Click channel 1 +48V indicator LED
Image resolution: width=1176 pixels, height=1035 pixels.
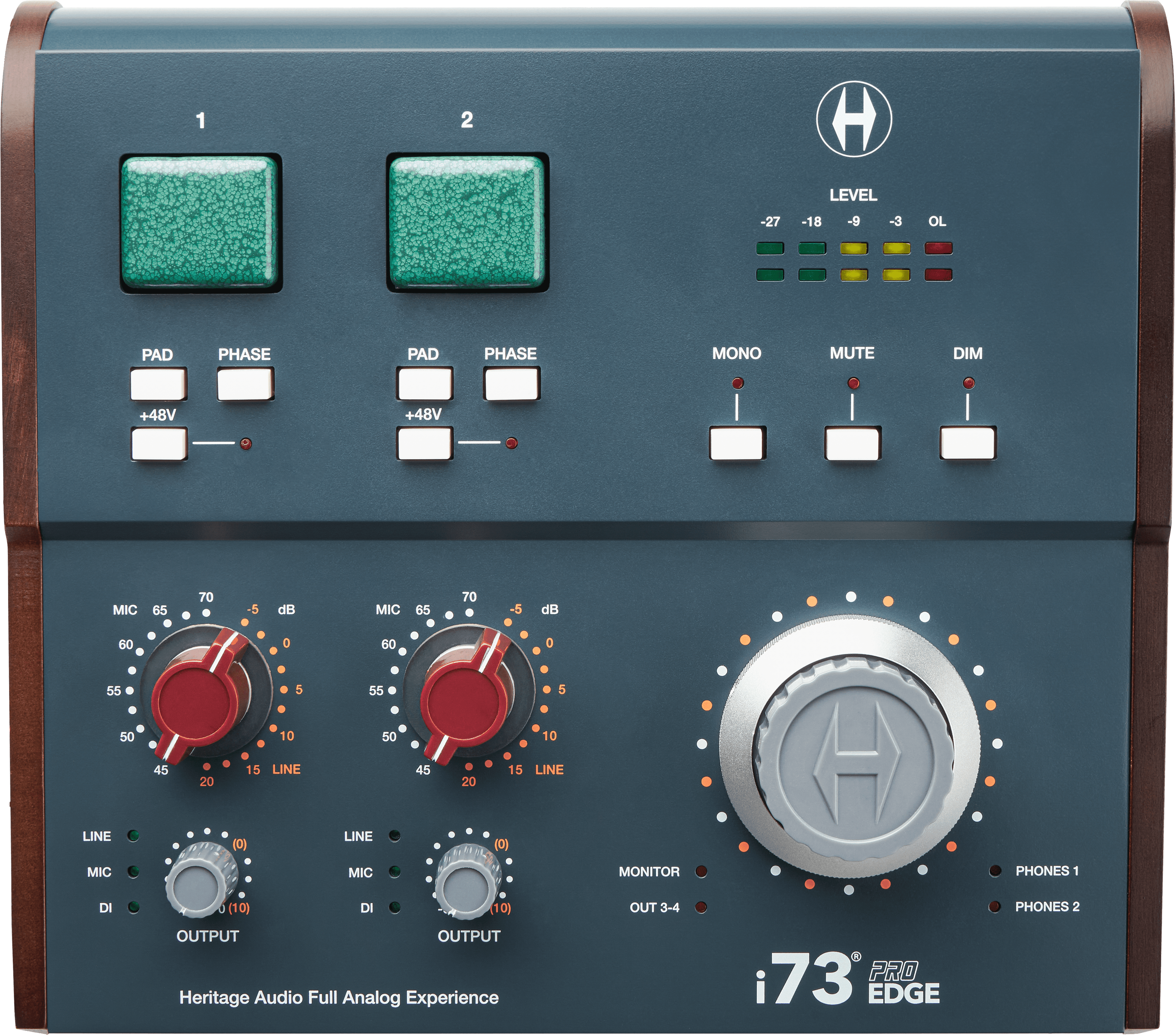click(x=246, y=444)
